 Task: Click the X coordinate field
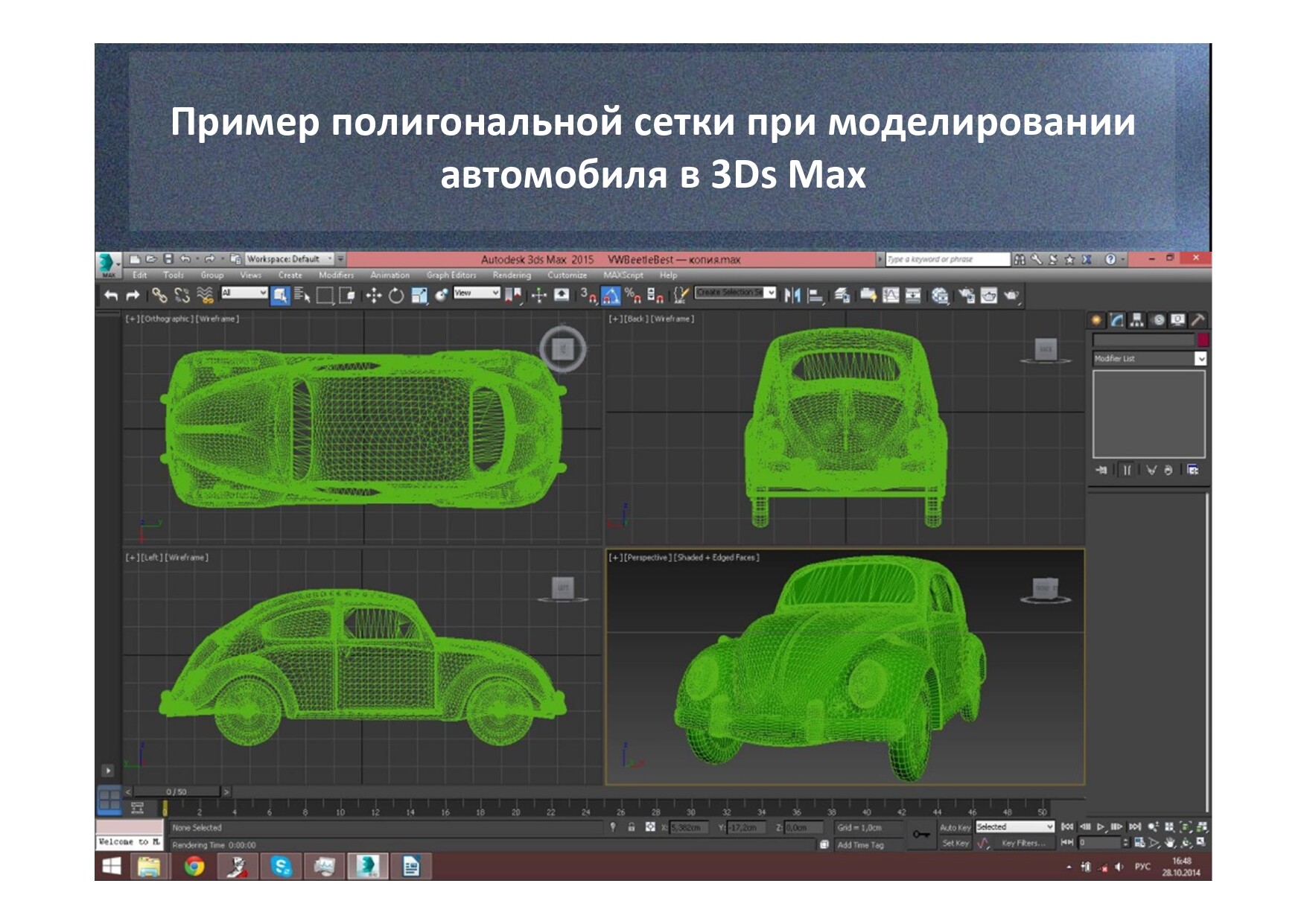coord(689,827)
